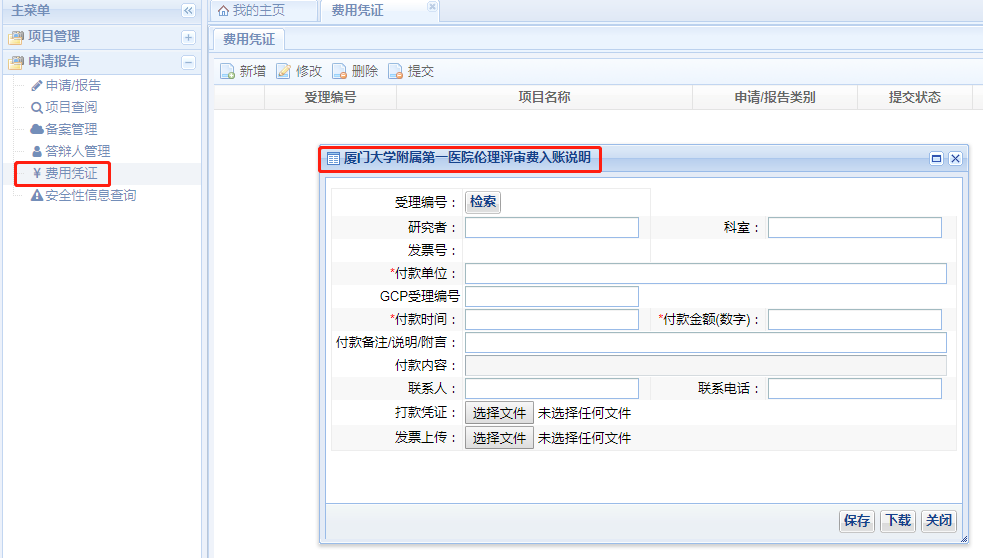Open 申请/报告 in the sidebar tree
This screenshot has height=558, width=983.
(x=72, y=85)
